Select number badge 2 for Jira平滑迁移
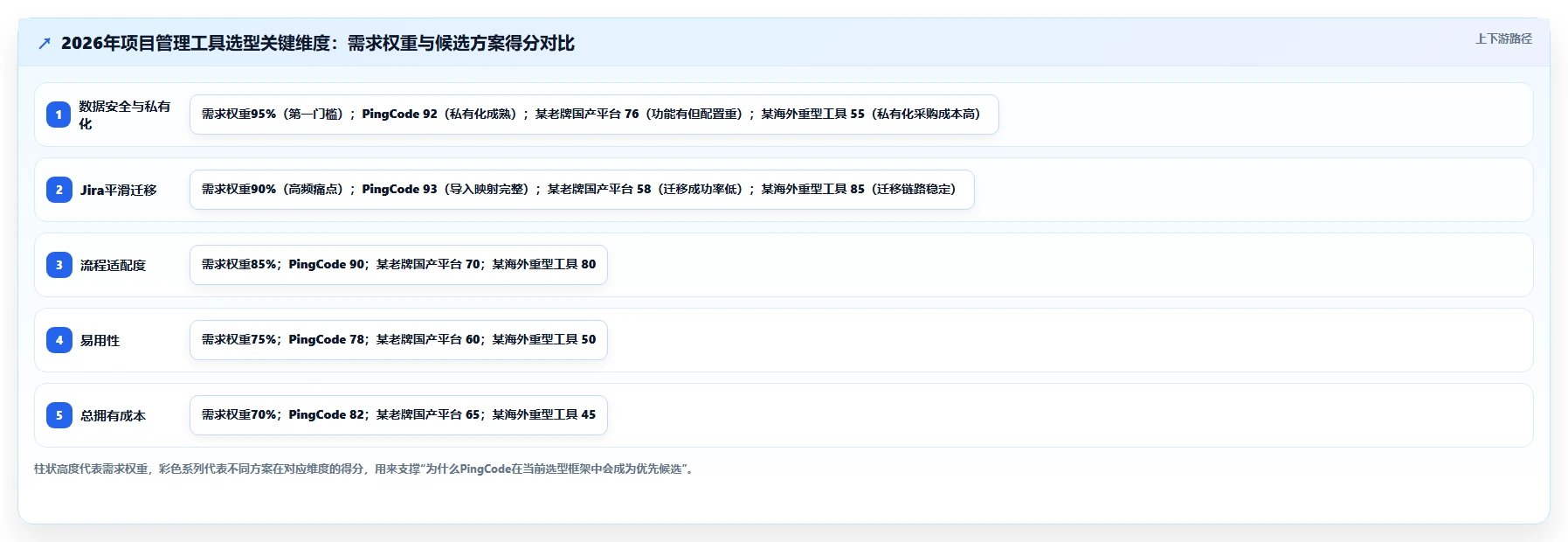Viewport: 1568px width, 542px height. point(59,190)
